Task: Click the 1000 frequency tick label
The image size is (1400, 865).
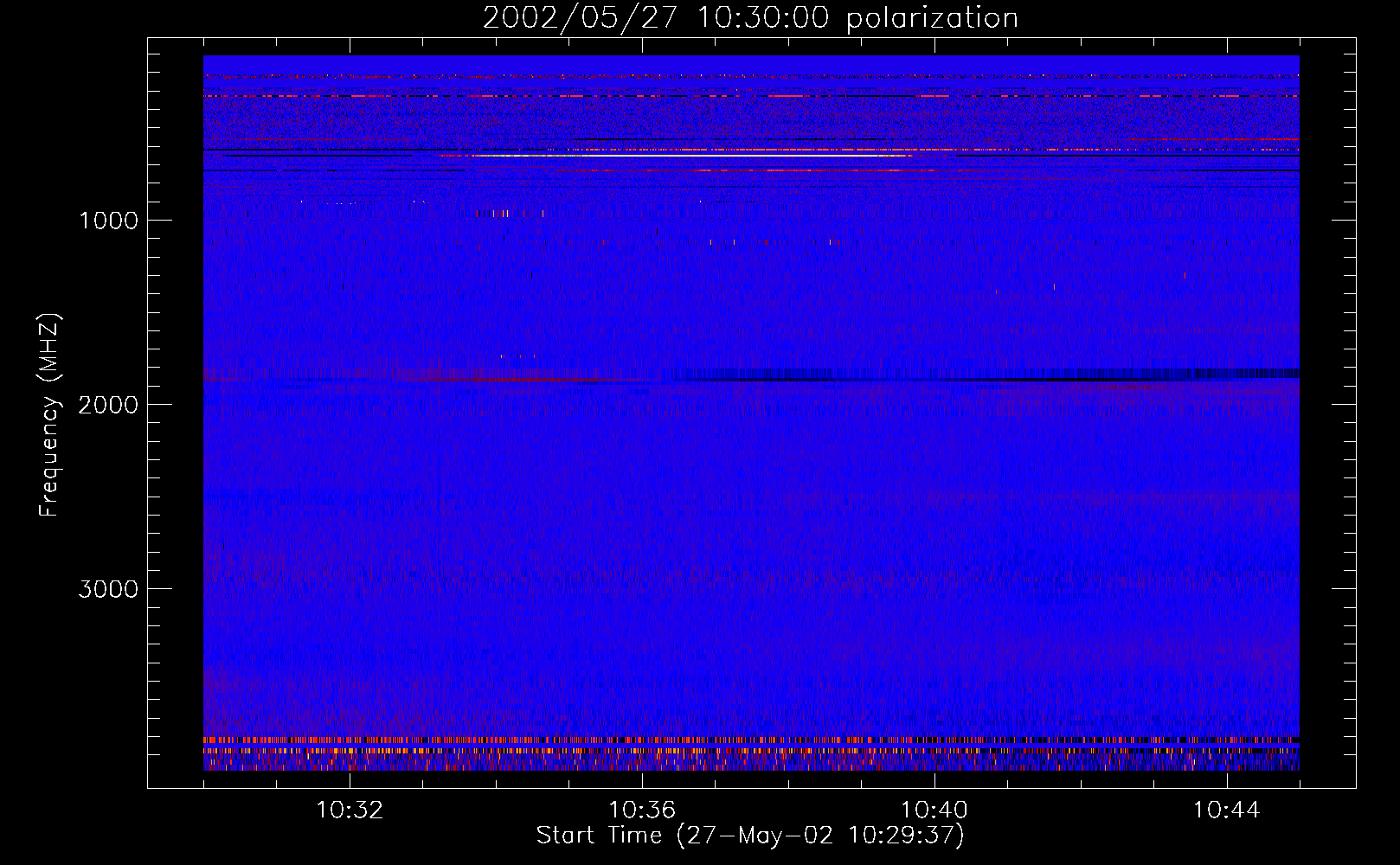Action: (108, 221)
